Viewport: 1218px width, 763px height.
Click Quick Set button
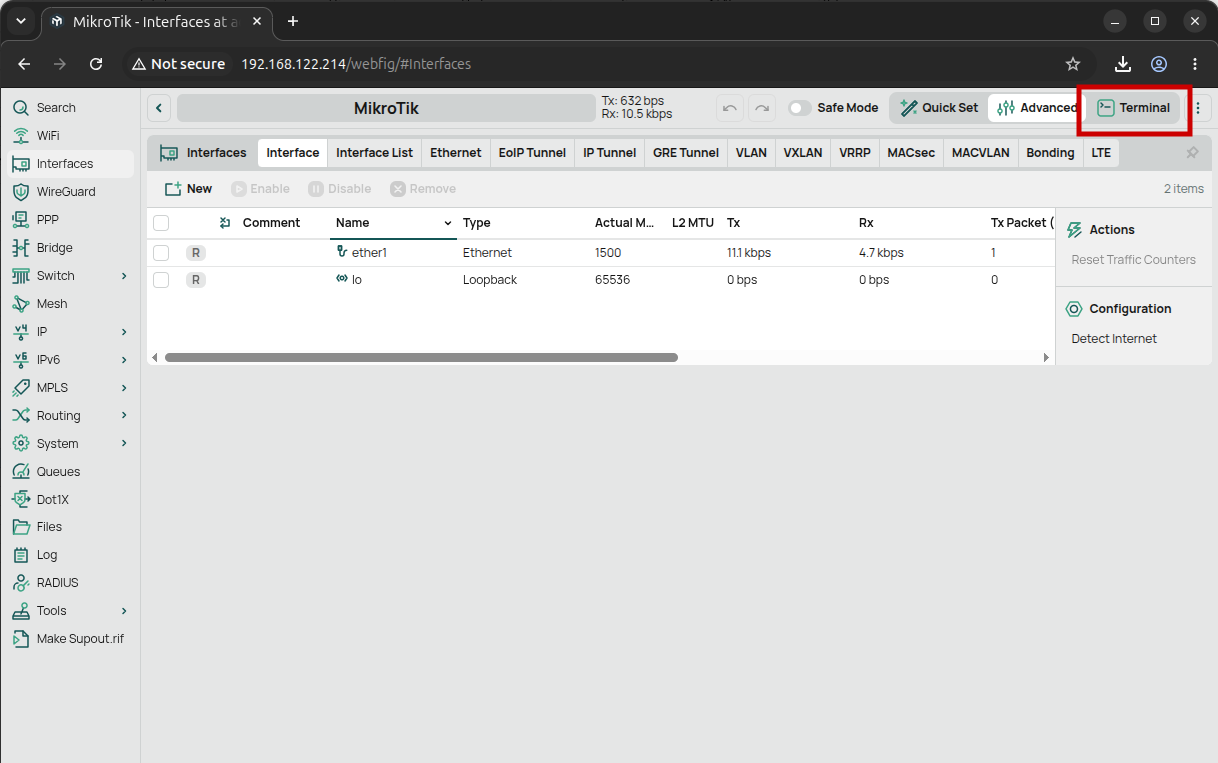pyautogui.click(x=939, y=108)
